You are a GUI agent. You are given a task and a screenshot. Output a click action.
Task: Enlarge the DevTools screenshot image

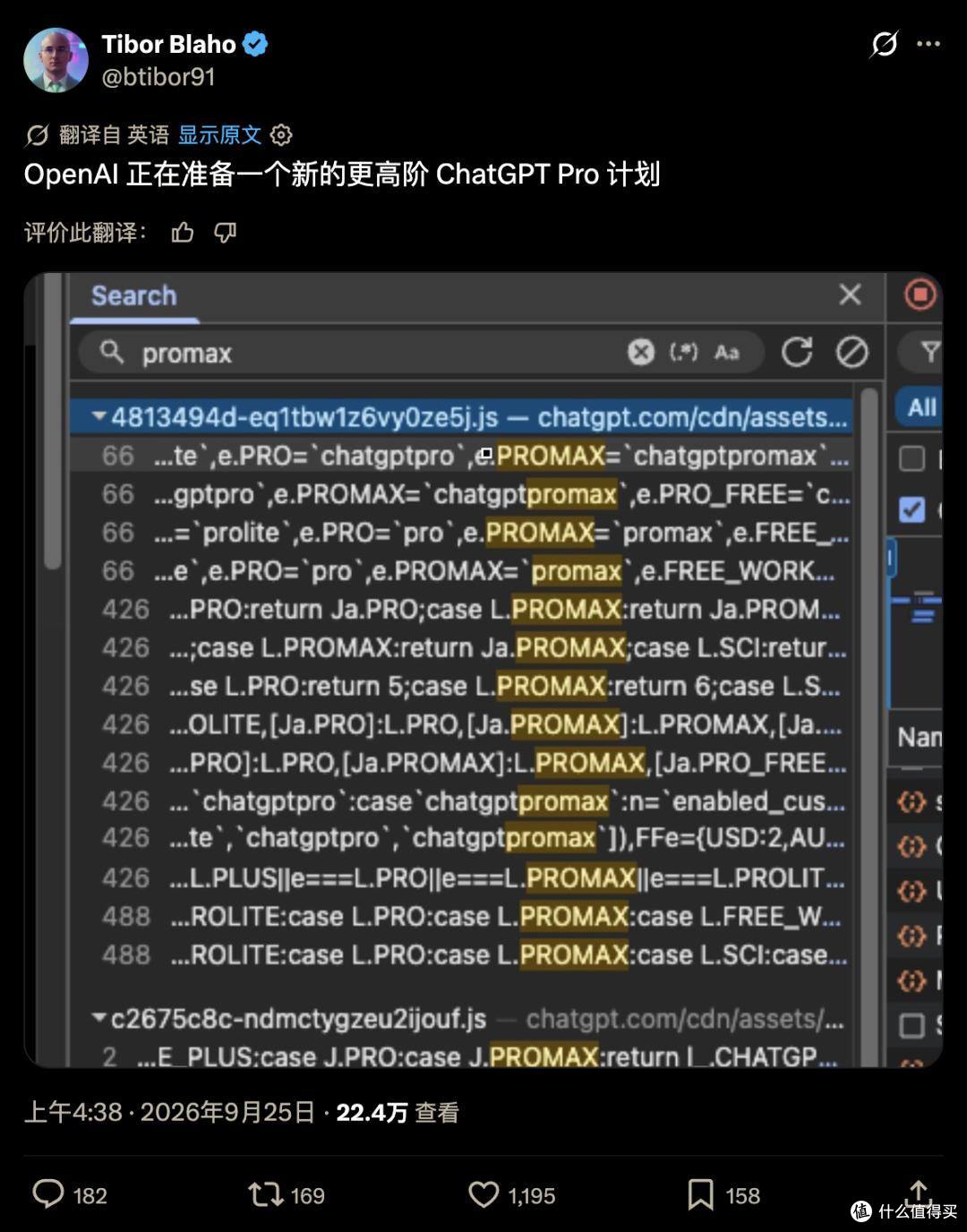pyautogui.click(x=483, y=670)
